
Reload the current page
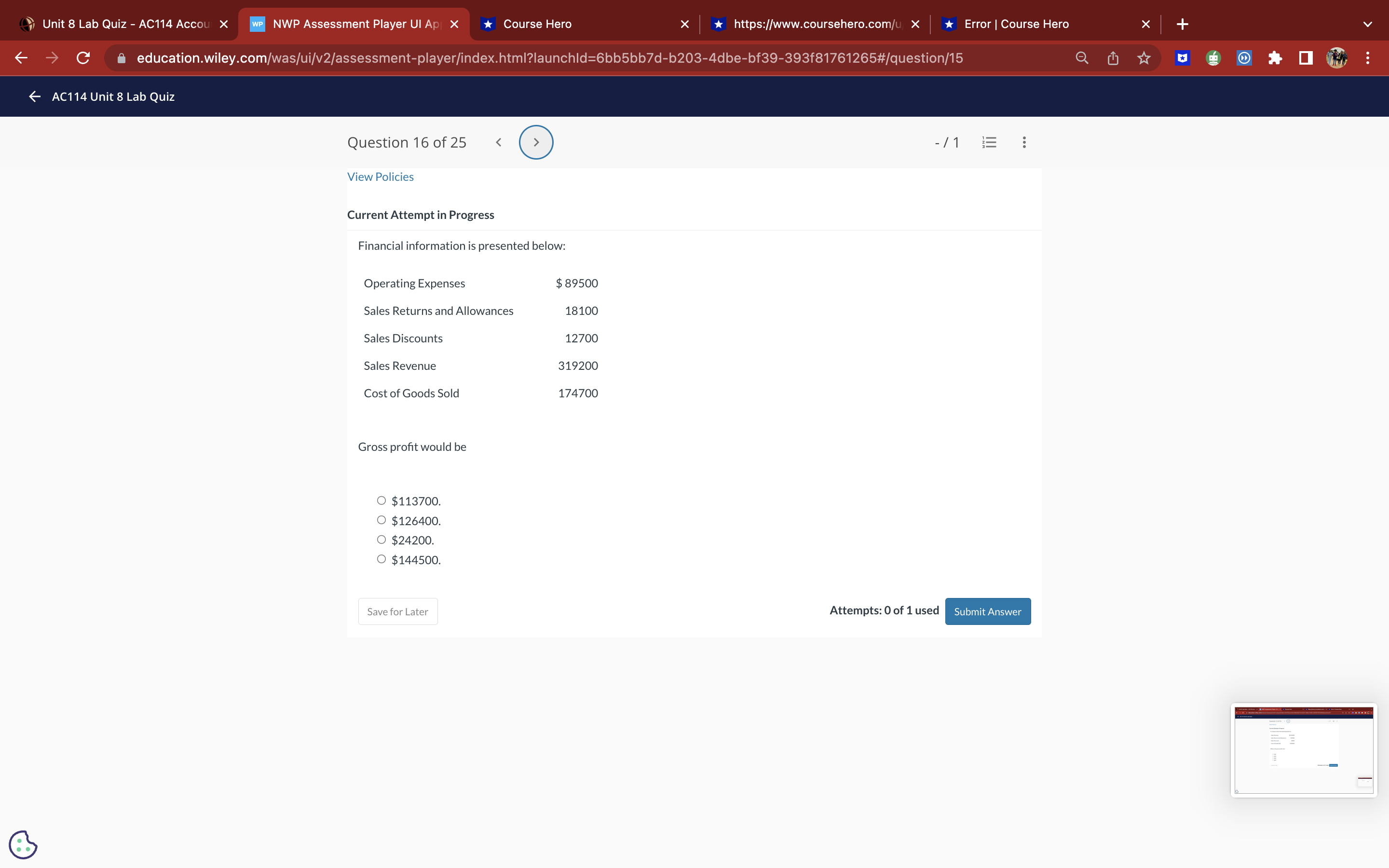(x=83, y=58)
